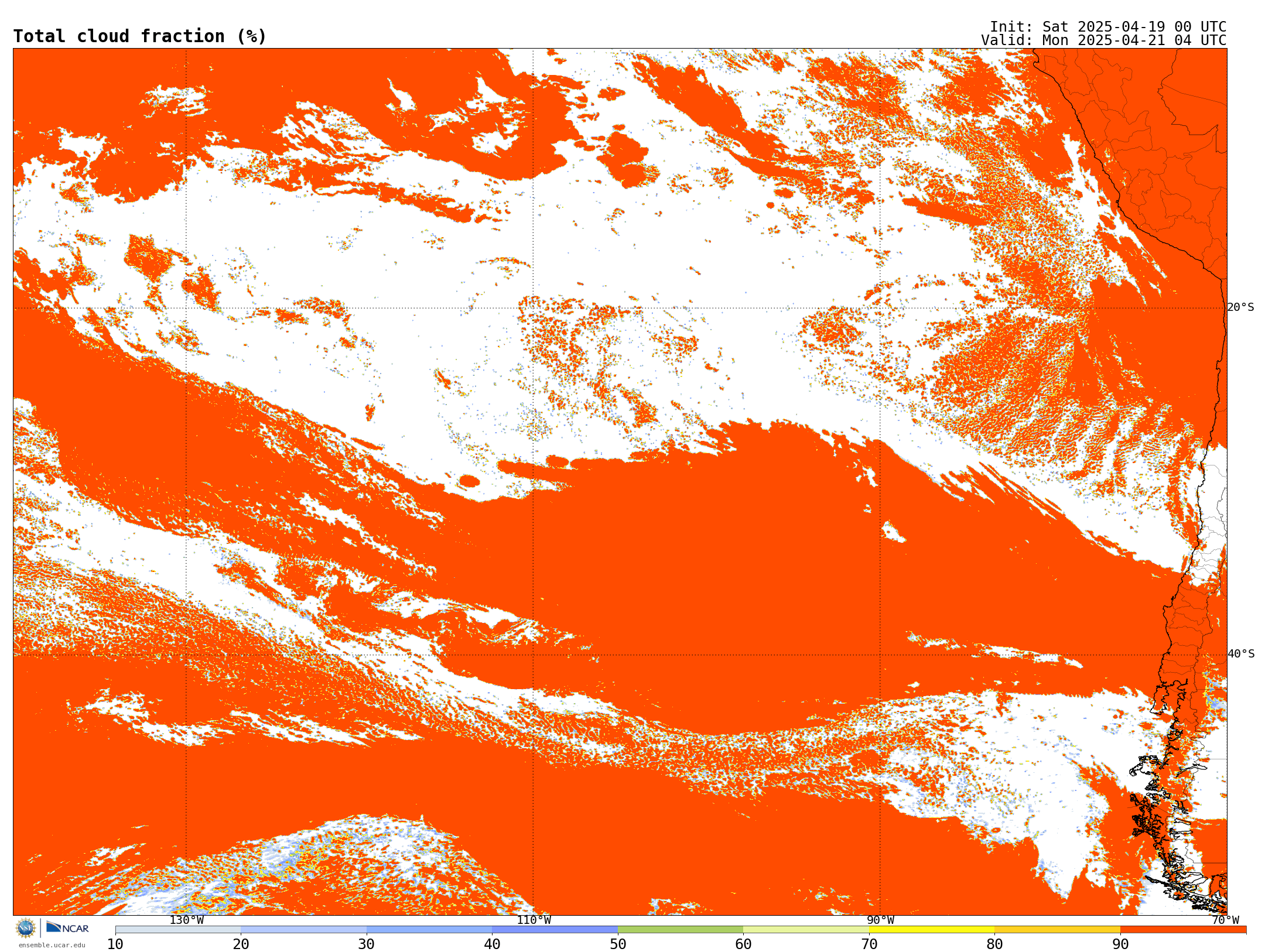Click the 40-50 percent periwinkle colorbar segment
The height and width of the screenshot is (952, 1265).
point(555,930)
